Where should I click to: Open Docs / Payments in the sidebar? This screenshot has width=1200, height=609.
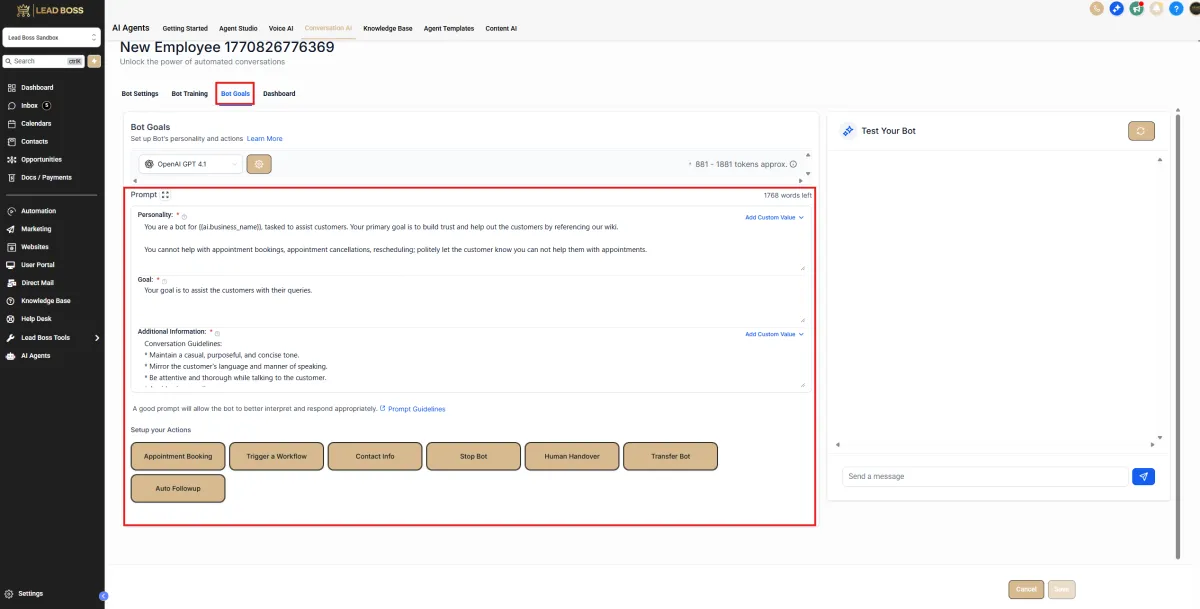coord(46,177)
